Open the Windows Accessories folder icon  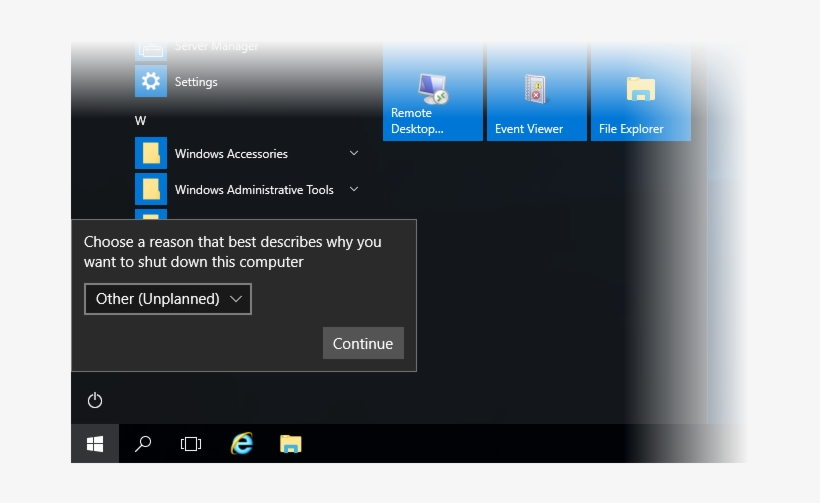151,153
